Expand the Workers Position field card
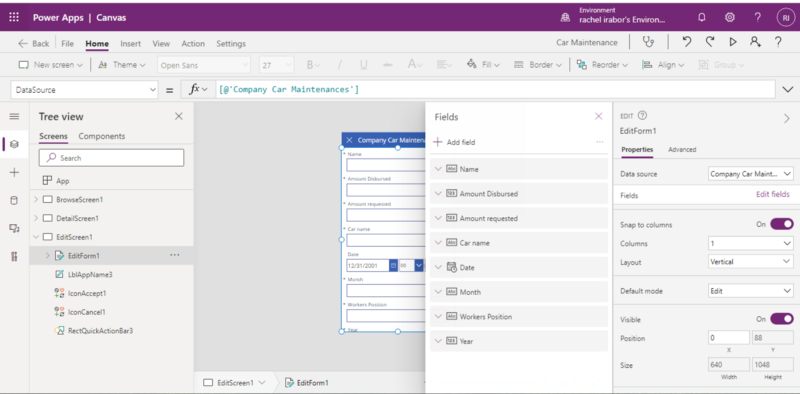 pyautogui.click(x=438, y=316)
